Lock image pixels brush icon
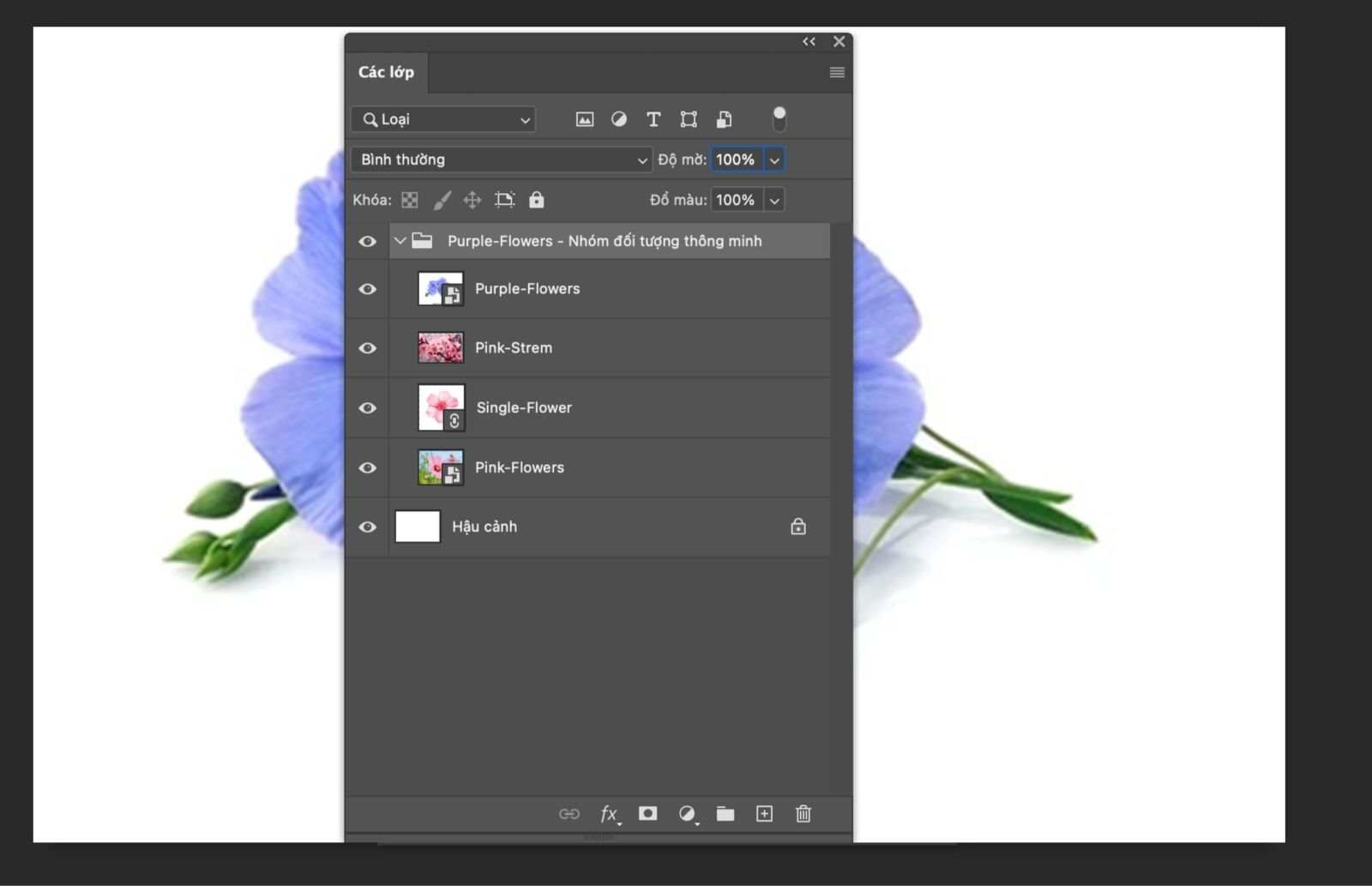 (442, 200)
